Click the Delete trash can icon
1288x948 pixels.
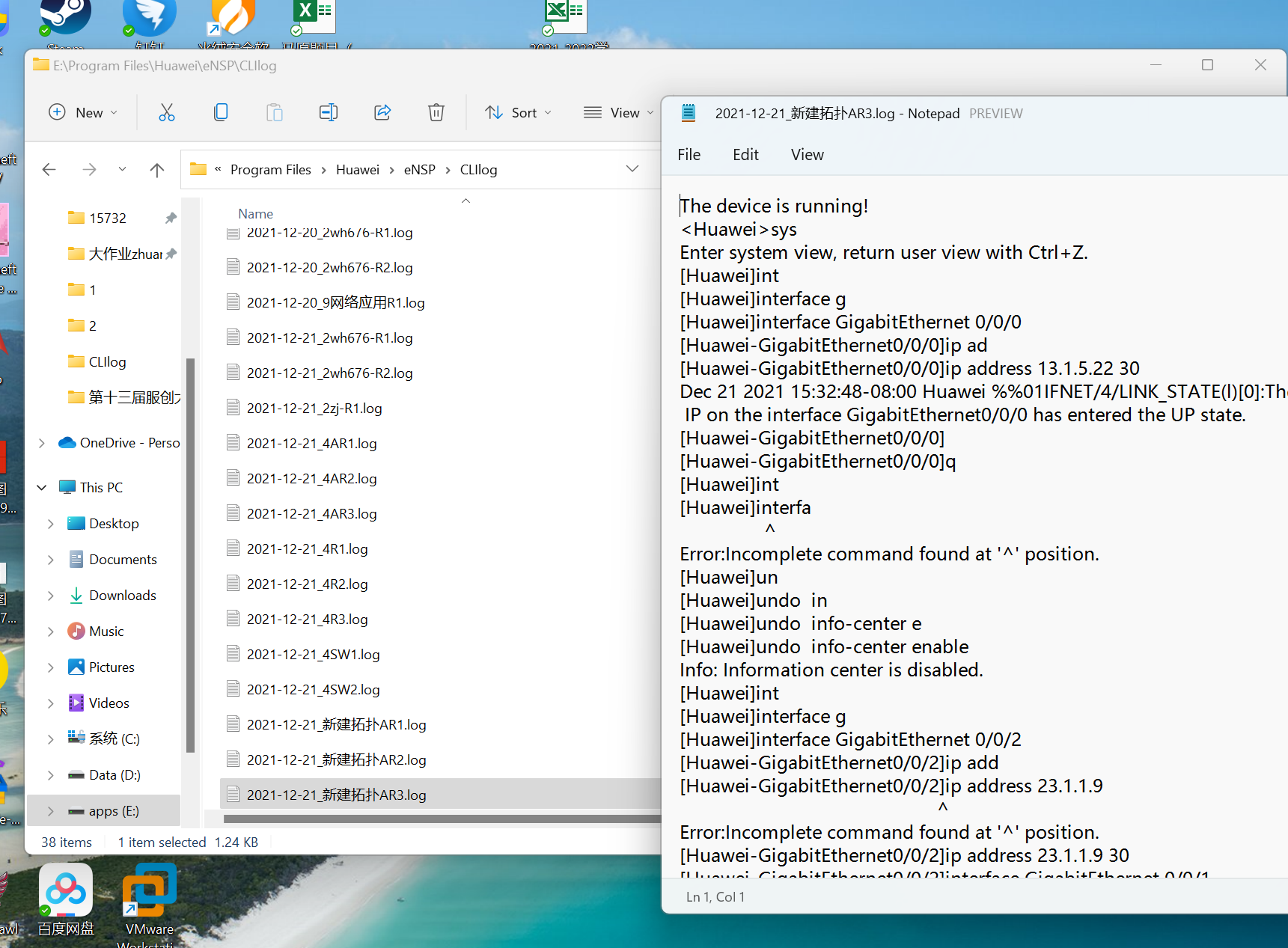[x=436, y=112]
